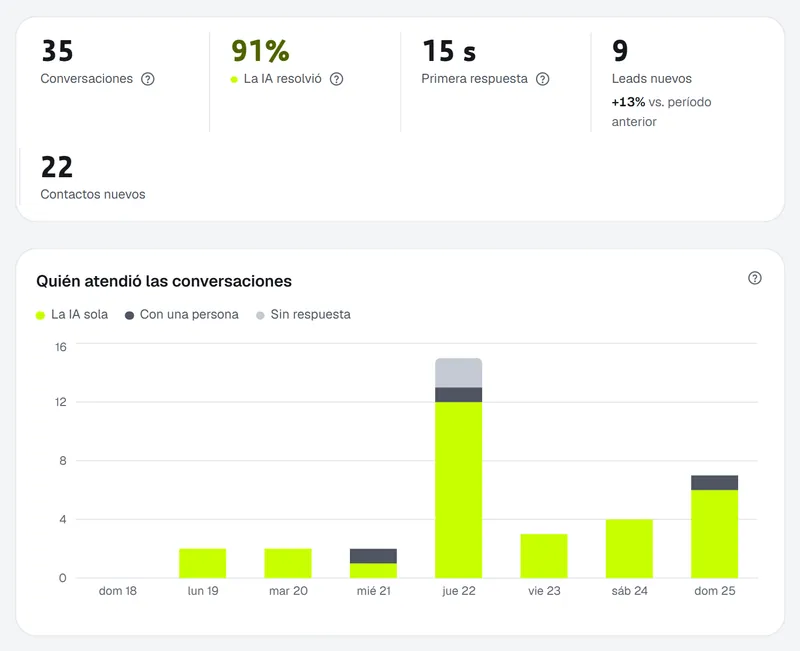Viewport: 800px width, 651px height.
Task: Open help icon next to Conversaciones
Action: click(147, 79)
